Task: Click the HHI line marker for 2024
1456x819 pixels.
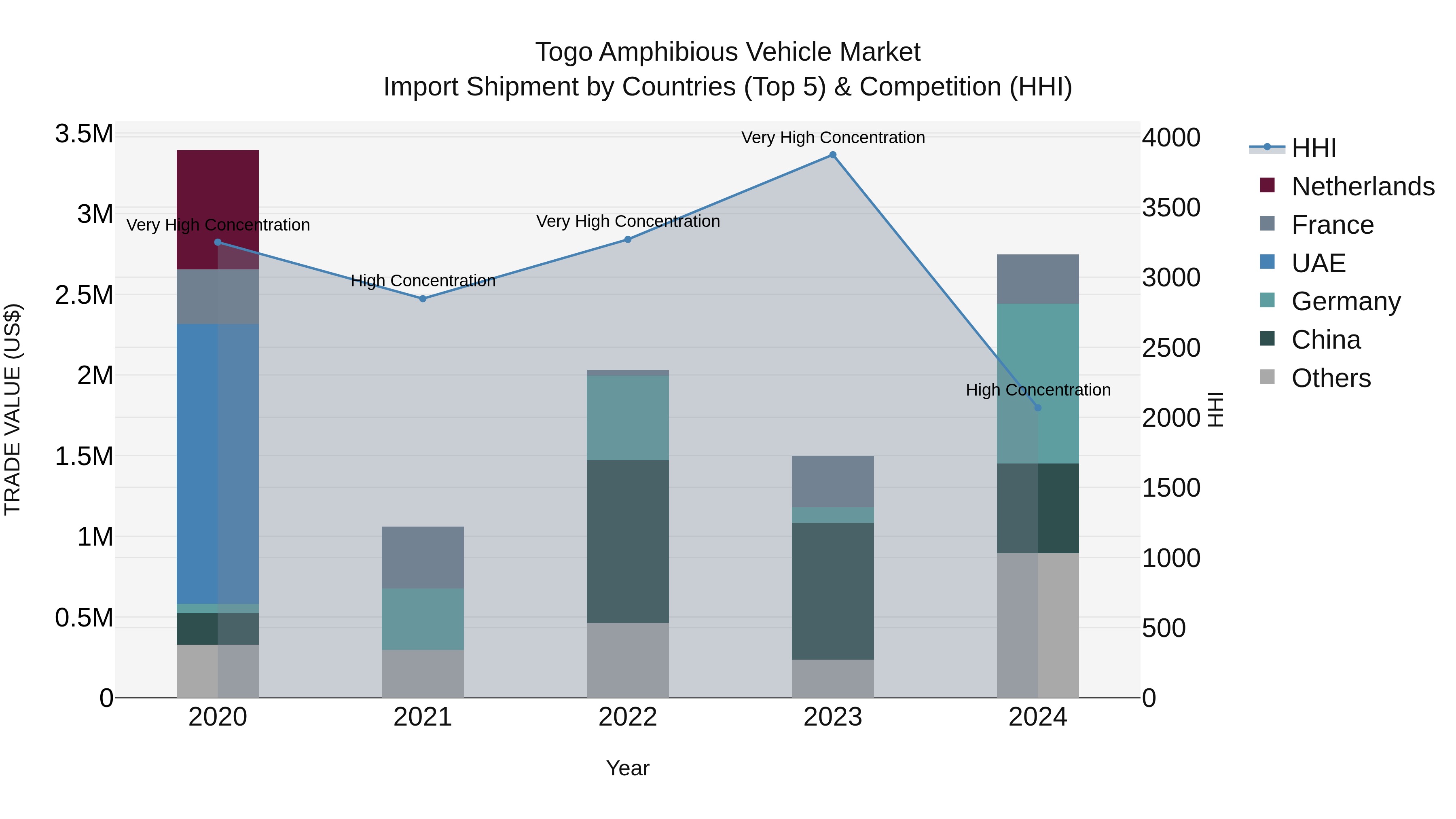Action: point(1038,408)
